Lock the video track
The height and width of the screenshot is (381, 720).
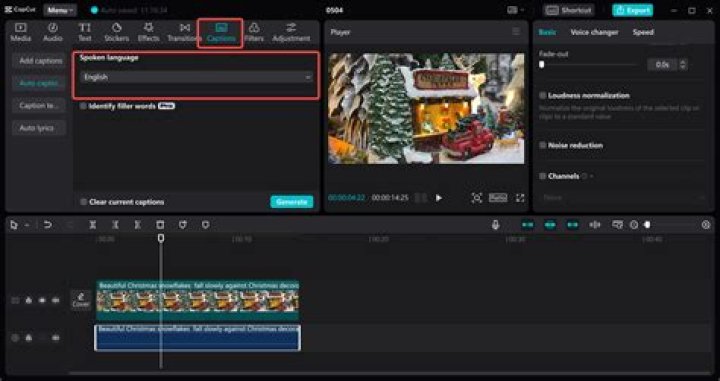(x=28, y=300)
